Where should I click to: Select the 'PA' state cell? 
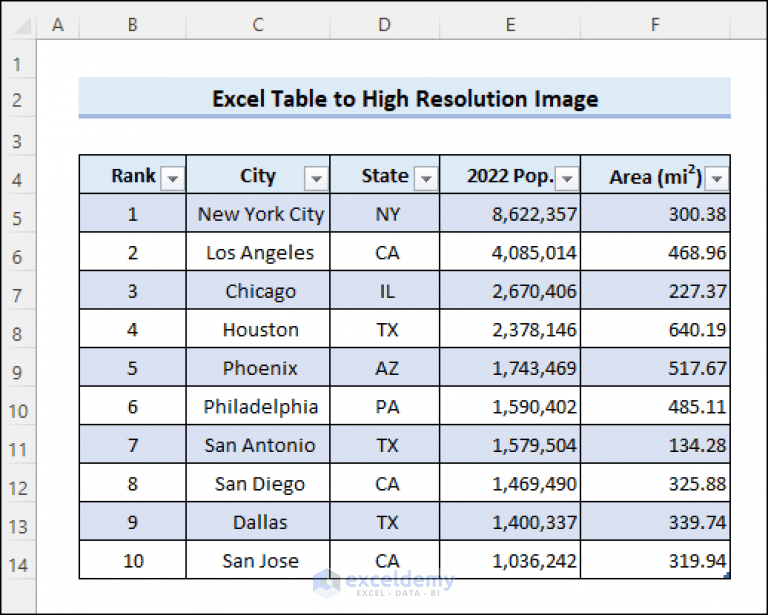pos(385,405)
